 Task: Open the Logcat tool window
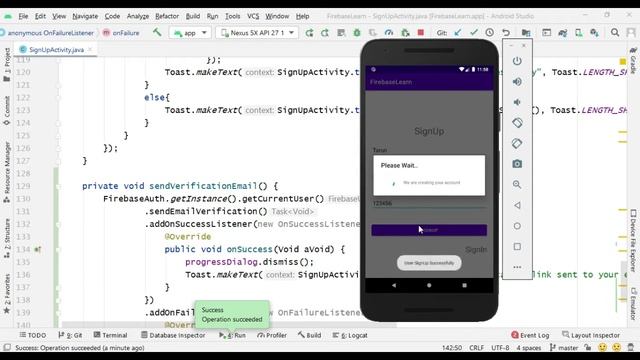(x=350, y=335)
